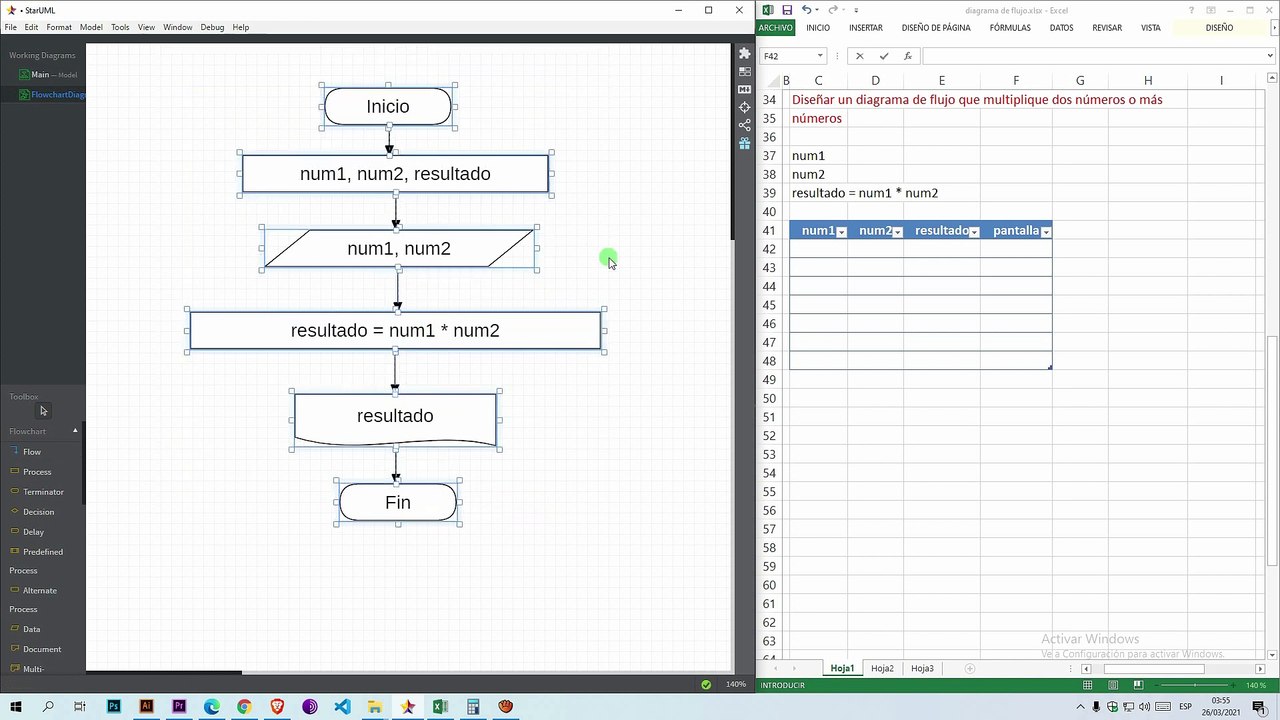Redo the action in Excel toolbar
1280x720 pixels.
click(832, 10)
